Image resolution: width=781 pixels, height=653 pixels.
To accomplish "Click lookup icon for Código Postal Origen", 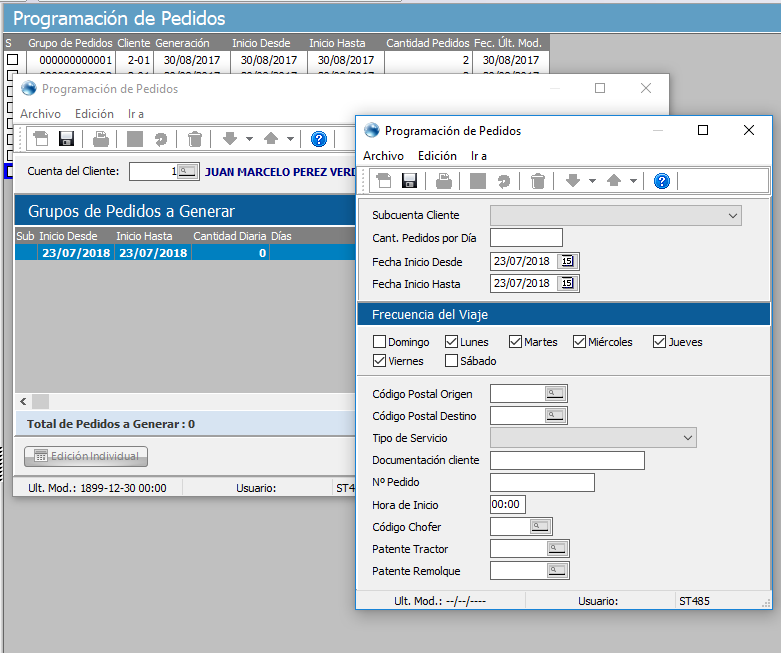I will pyautogui.click(x=555, y=394).
